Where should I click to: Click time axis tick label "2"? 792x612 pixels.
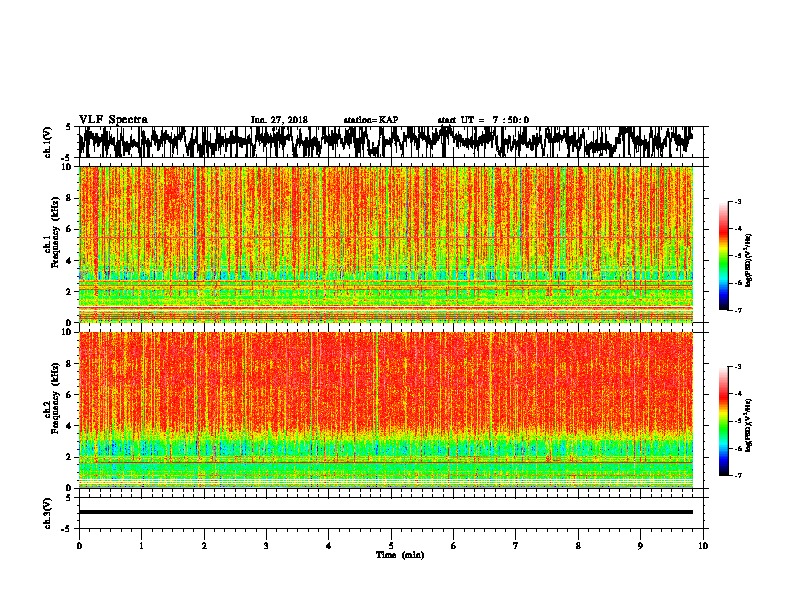click(x=204, y=546)
